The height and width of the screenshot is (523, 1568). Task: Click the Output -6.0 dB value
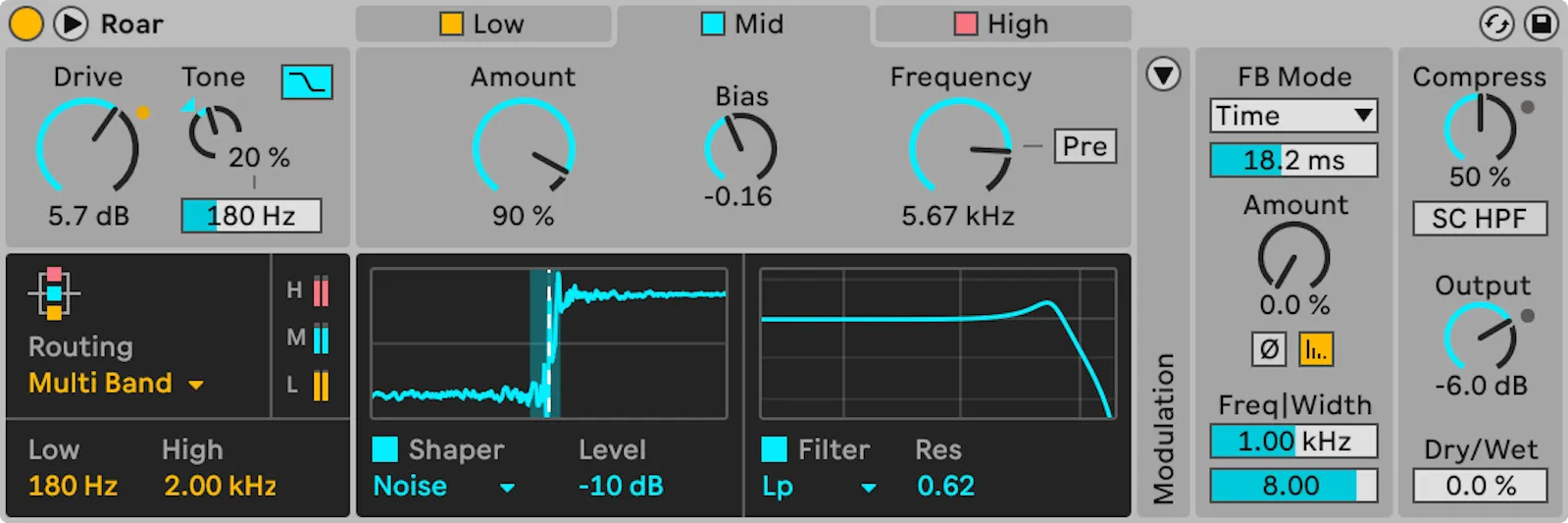coord(1481,387)
